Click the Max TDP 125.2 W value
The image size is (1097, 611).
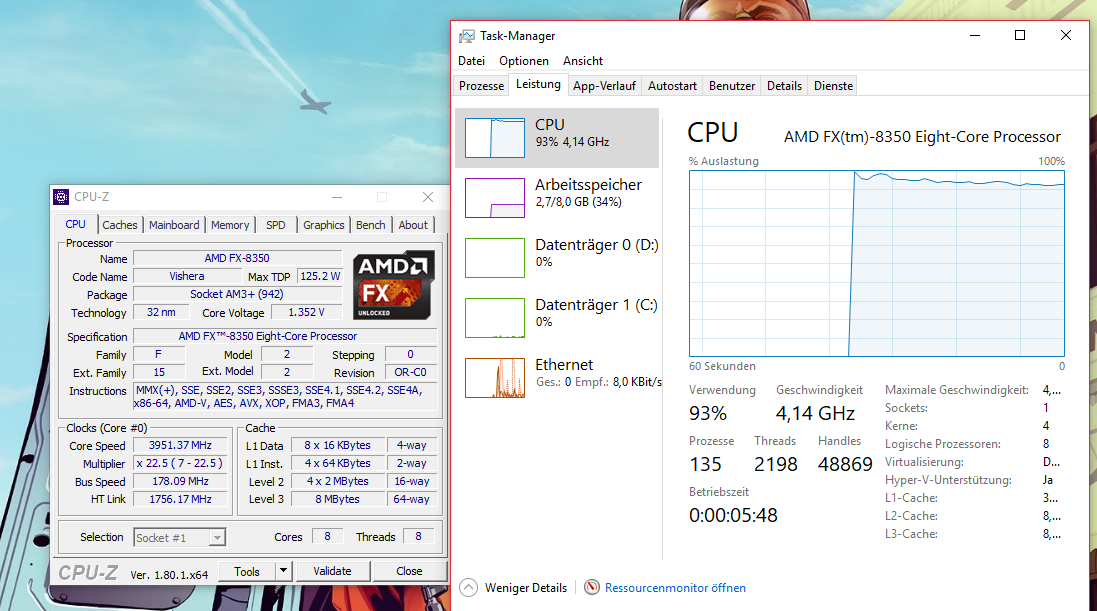[x=320, y=276]
